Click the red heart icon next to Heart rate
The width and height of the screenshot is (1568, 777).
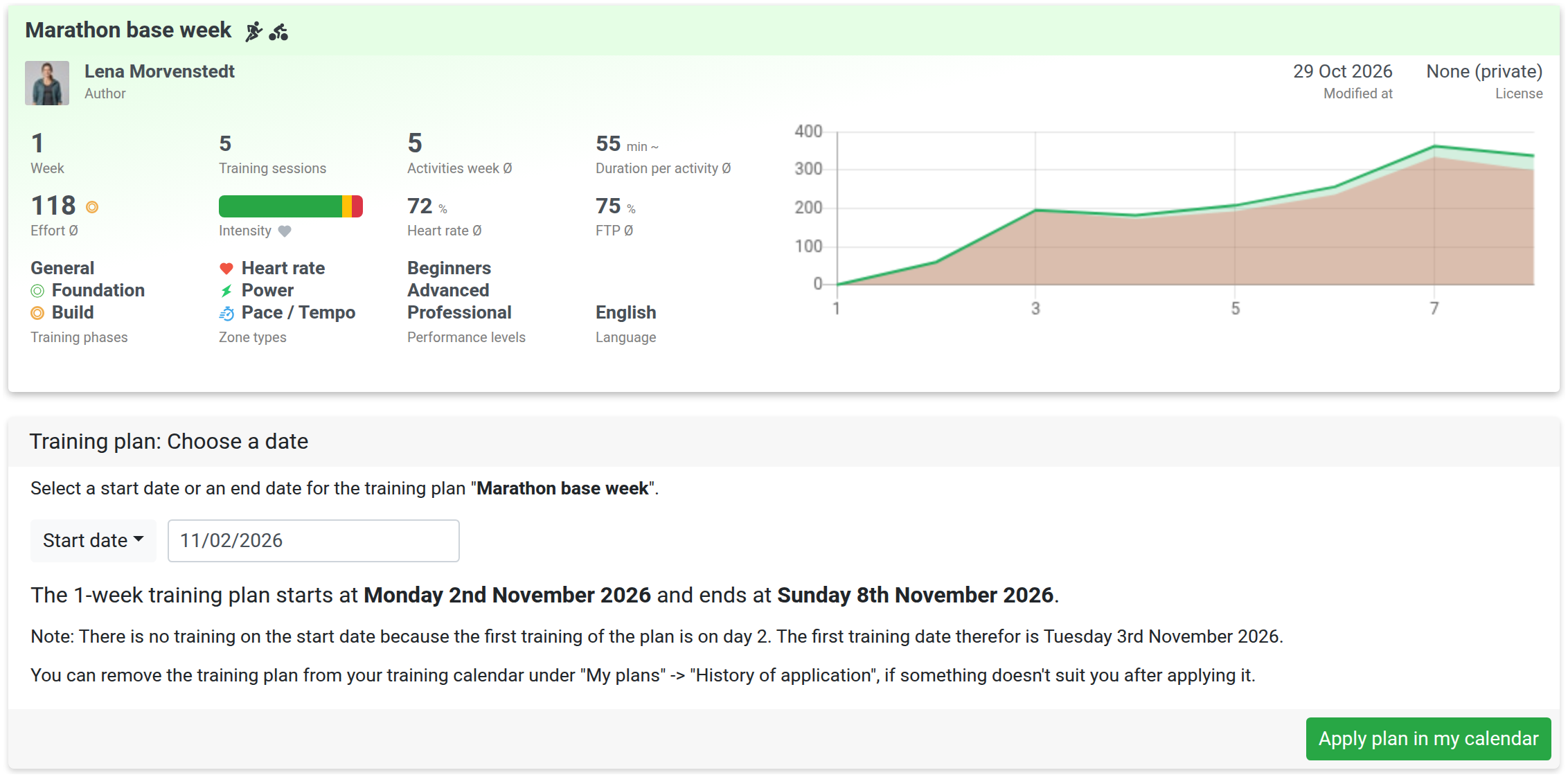tap(226, 269)
